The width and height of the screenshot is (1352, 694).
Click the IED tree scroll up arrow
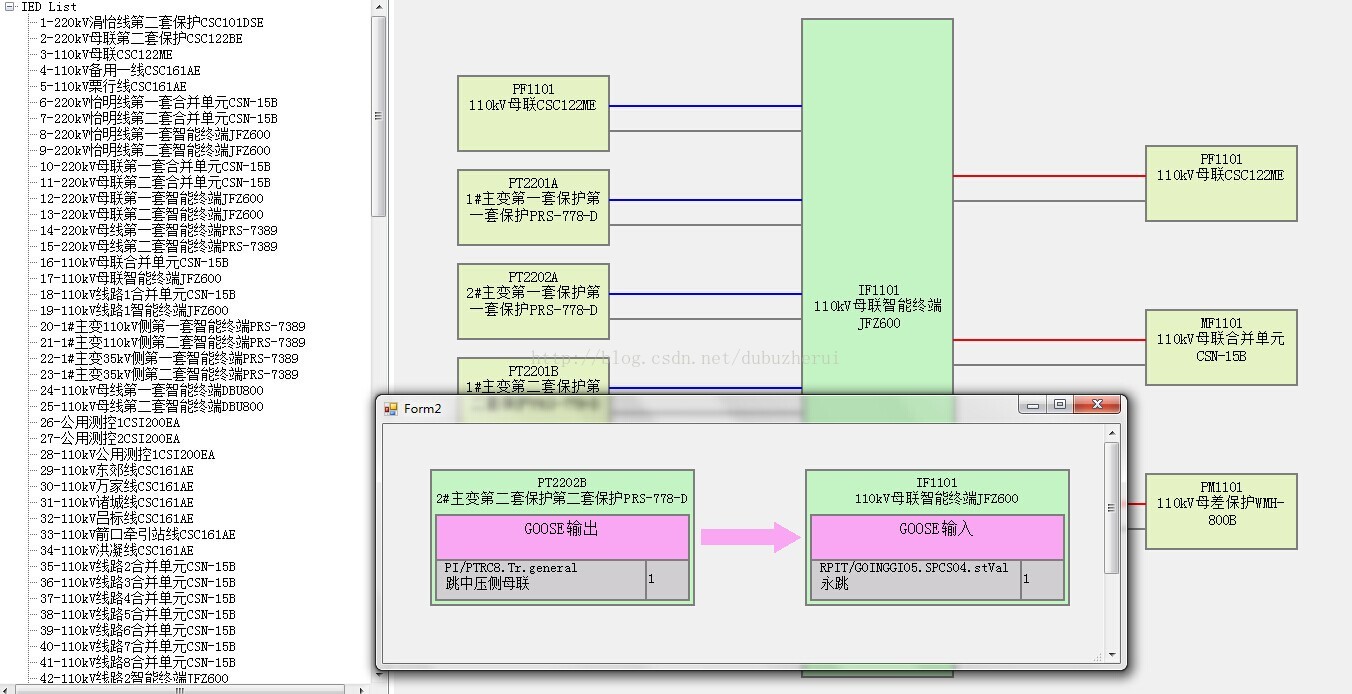[378, 8]
